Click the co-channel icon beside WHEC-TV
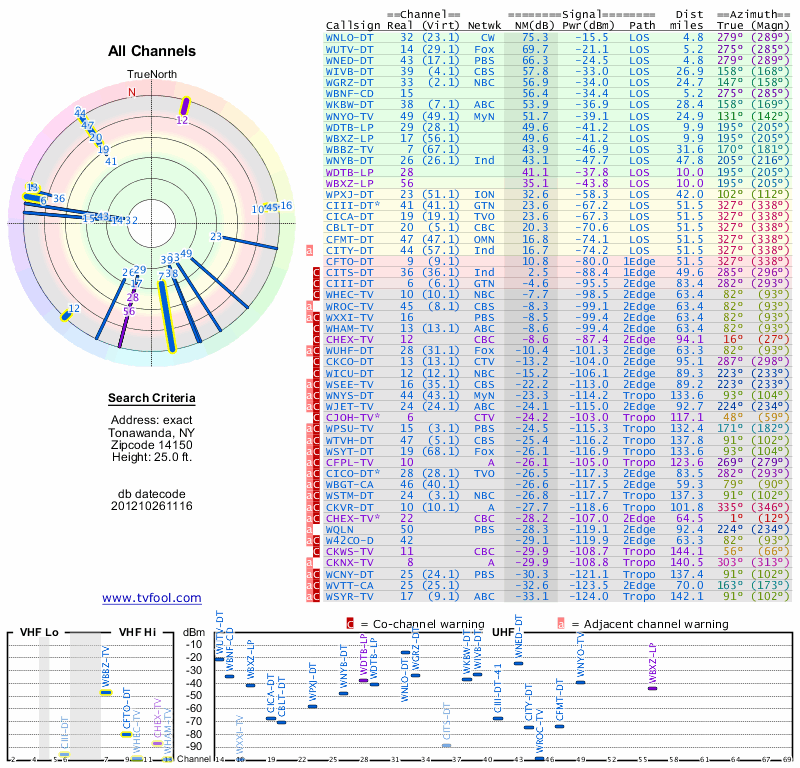Viewport: 800px width, 768px height. click(x=316, y=294)
